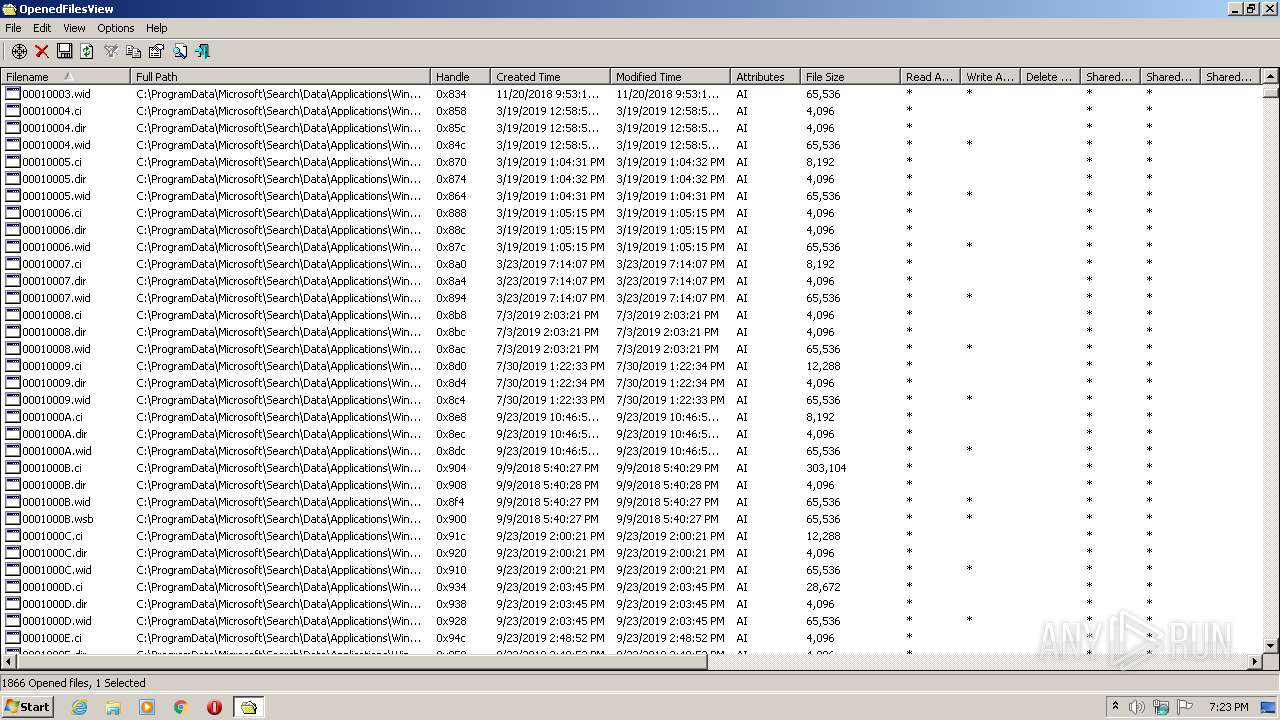Click vertical scrollbar down arrow
Viewport: 1280px width, 720px height.
pos(1270,646)
